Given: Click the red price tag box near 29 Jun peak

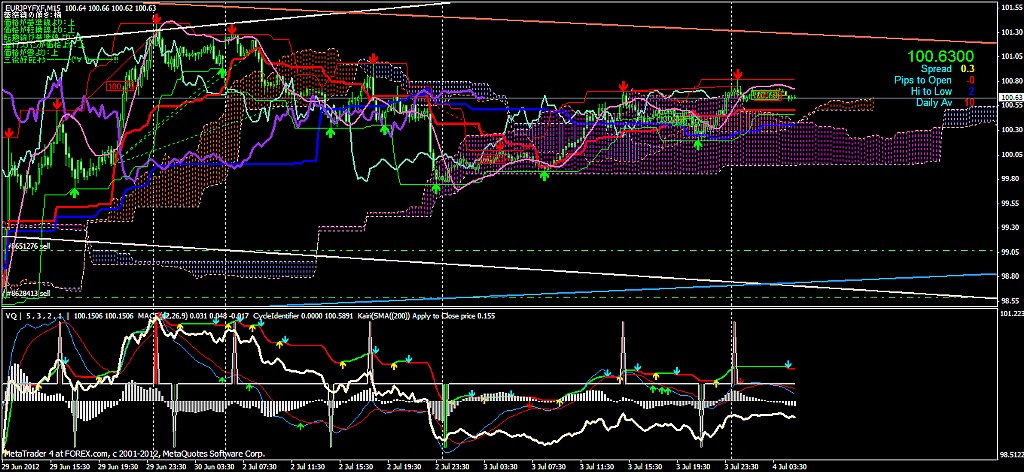Looking at the screenshot, I should pos(117,87).
